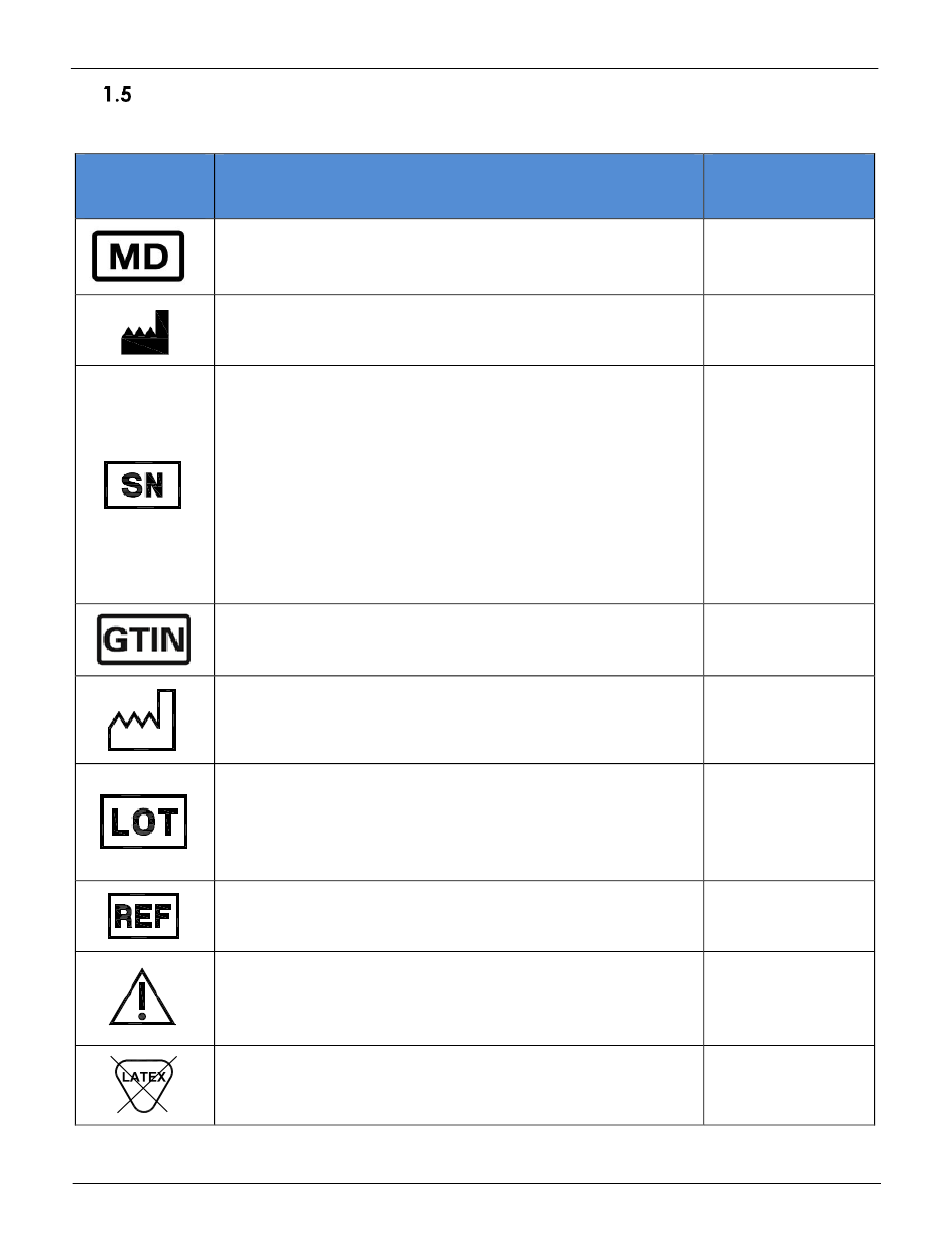Select the LOT batch code symbol
This screenshot has width=950, height=1260.
tap(143, 822)
